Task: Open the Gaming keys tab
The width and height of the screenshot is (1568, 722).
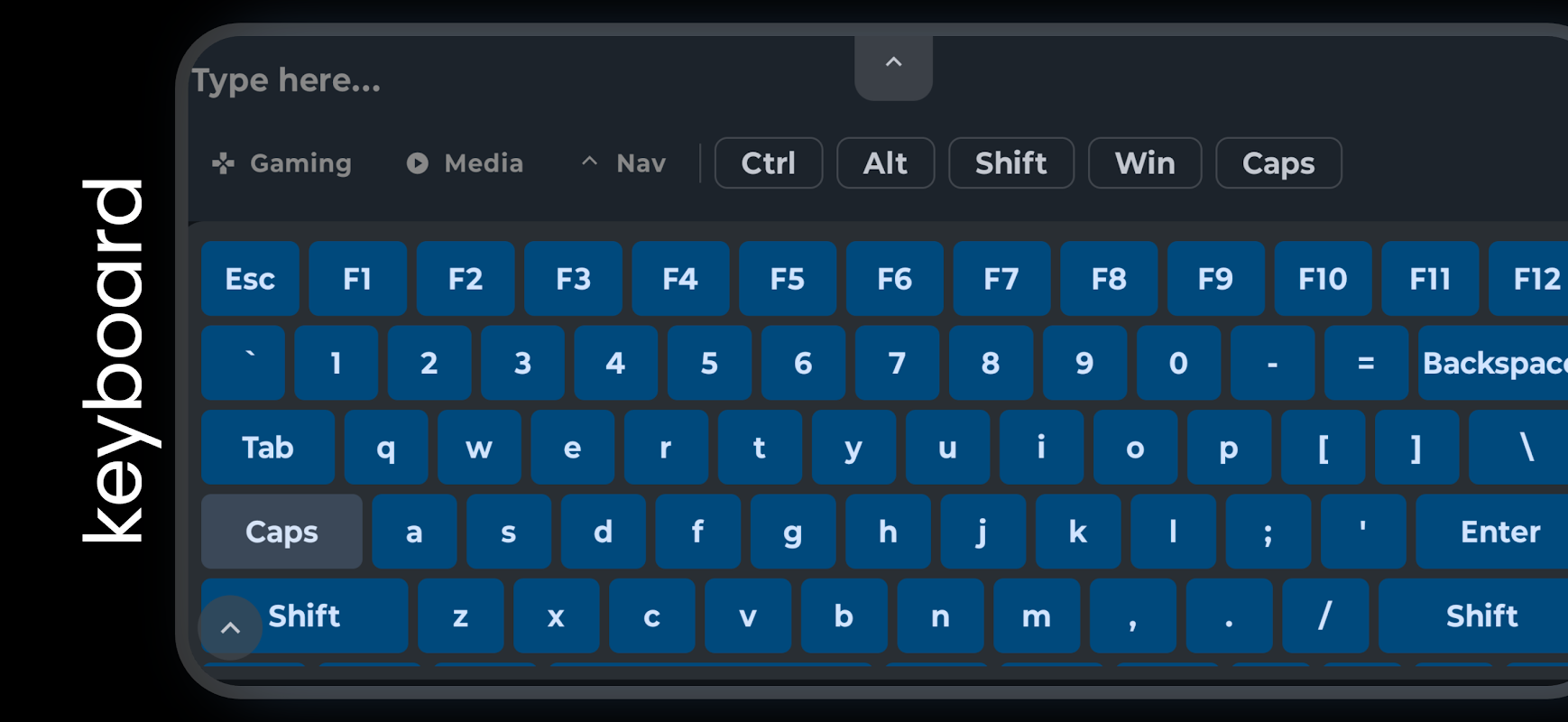Action: pyautogui.click(x=300, y=163)
